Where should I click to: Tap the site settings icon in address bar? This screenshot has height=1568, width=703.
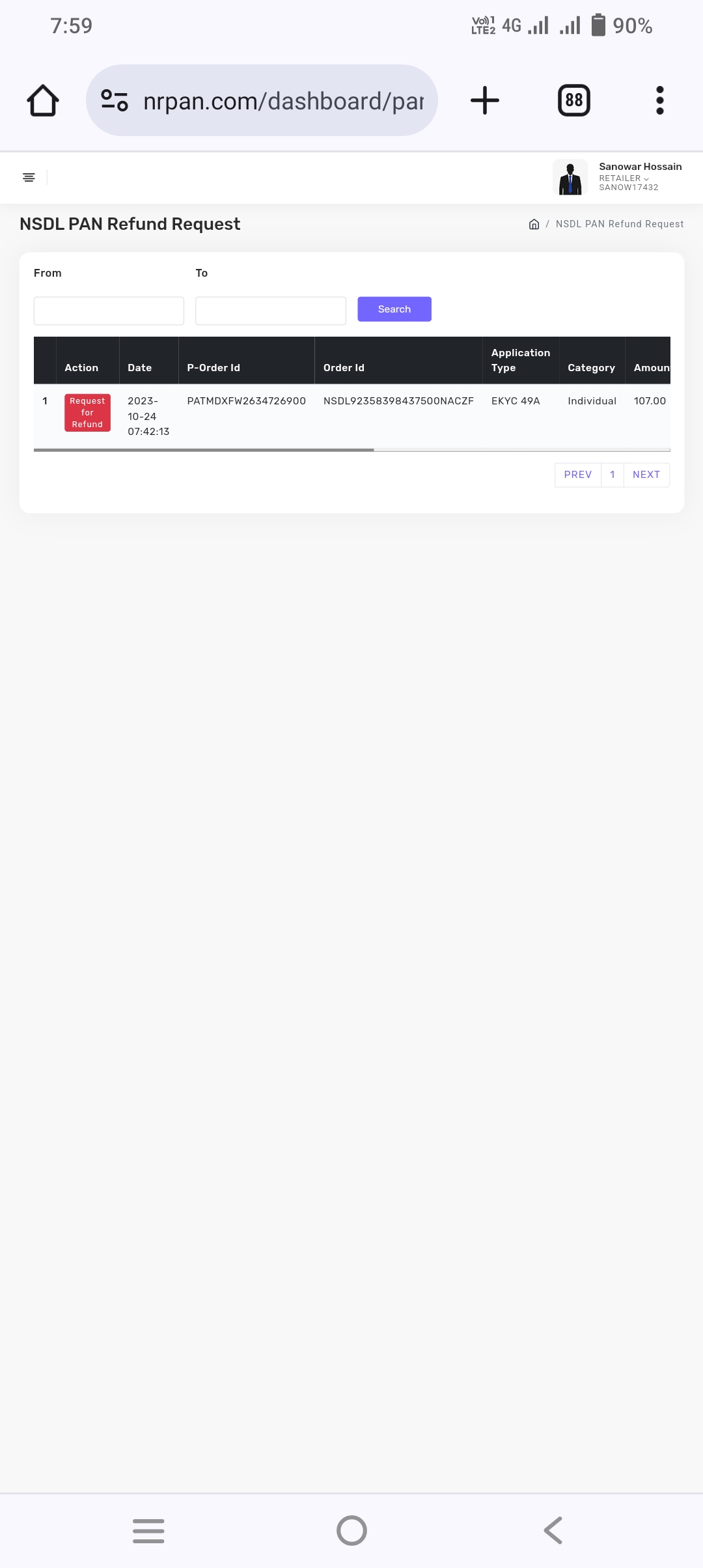point(115,100)
